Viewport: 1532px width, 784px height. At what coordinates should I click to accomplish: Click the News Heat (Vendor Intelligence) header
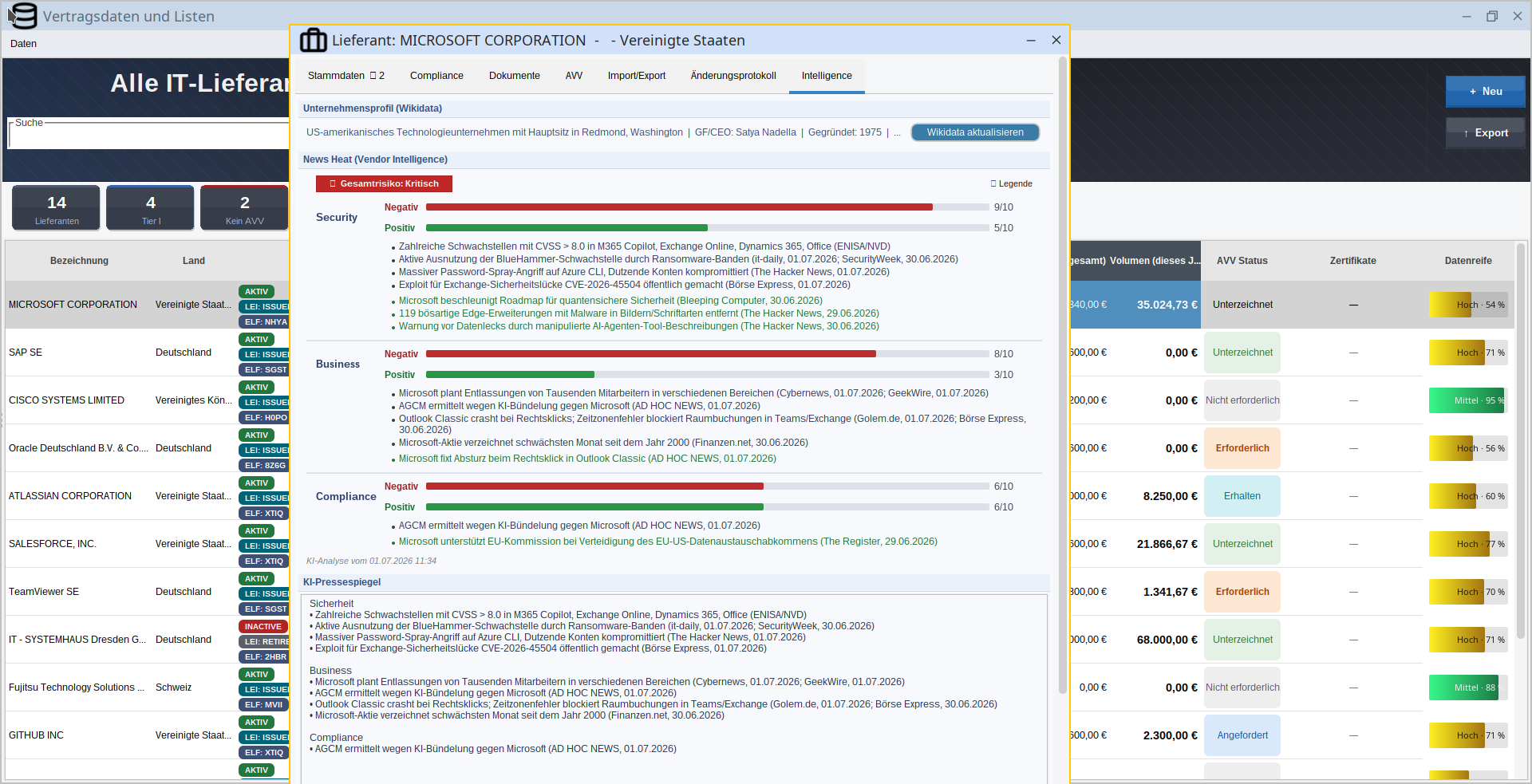pyautogui.click(x=675, y=160)
